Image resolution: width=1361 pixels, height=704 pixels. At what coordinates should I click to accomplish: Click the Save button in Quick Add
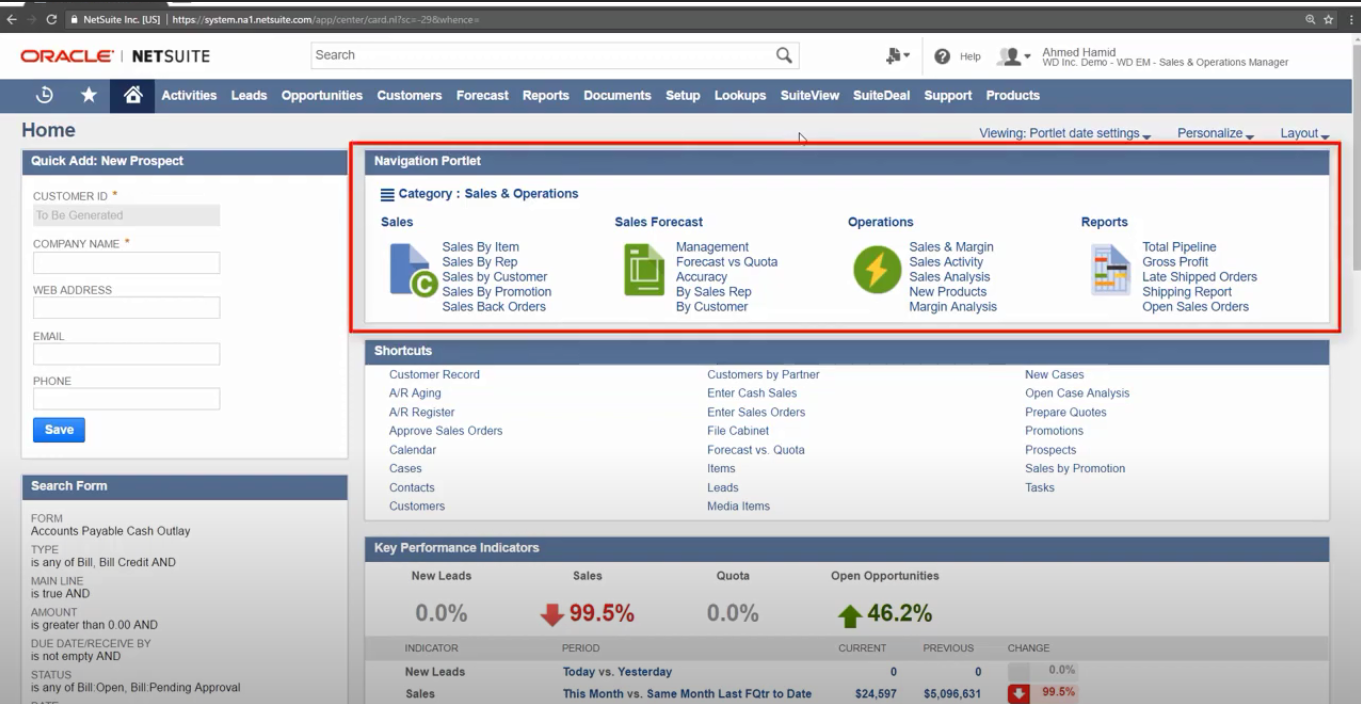(x=59, y=430)
